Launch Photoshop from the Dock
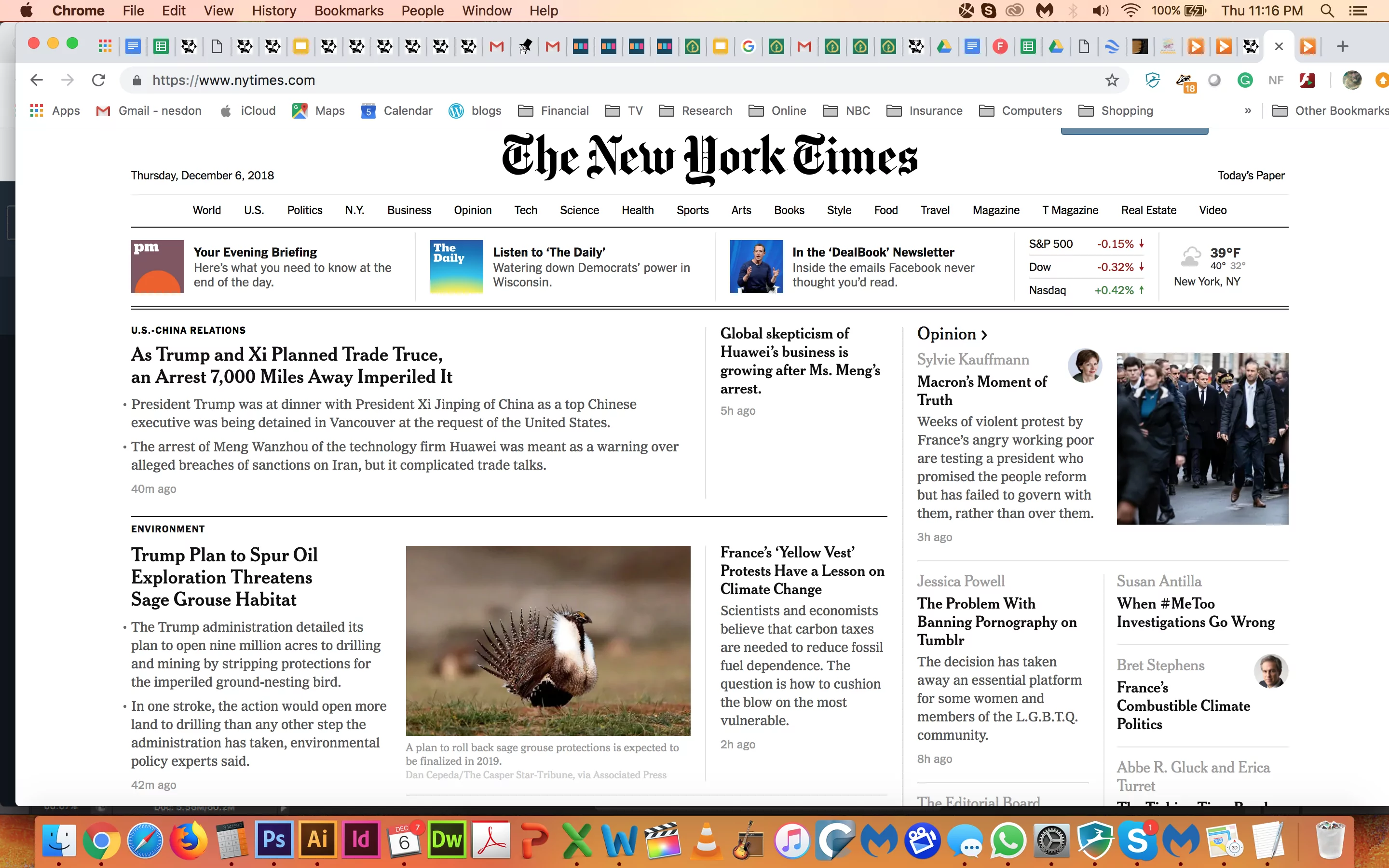This screenshot has height=868, width=1389. (x=274, y=841)
